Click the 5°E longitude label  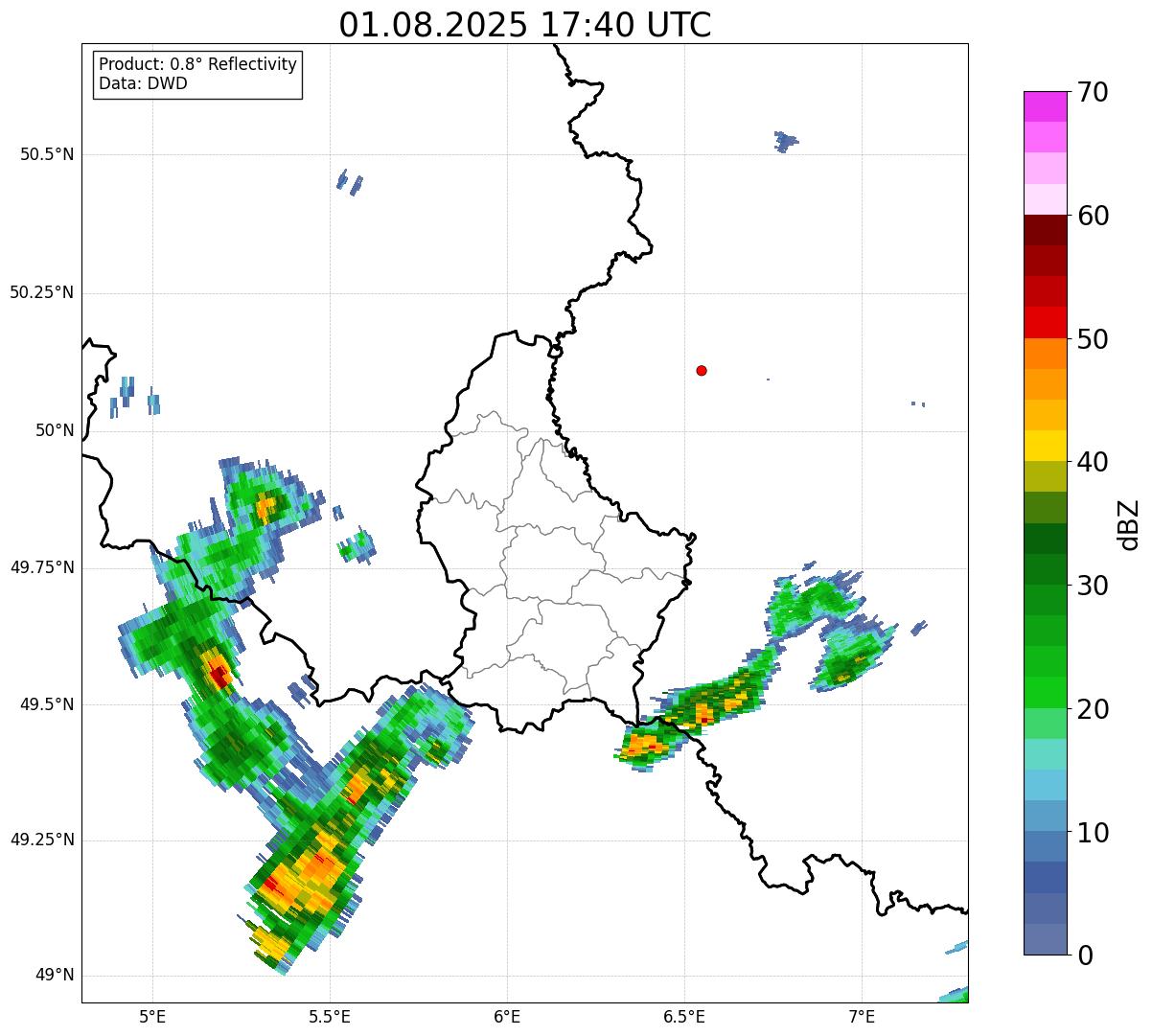click(152, 1016)
